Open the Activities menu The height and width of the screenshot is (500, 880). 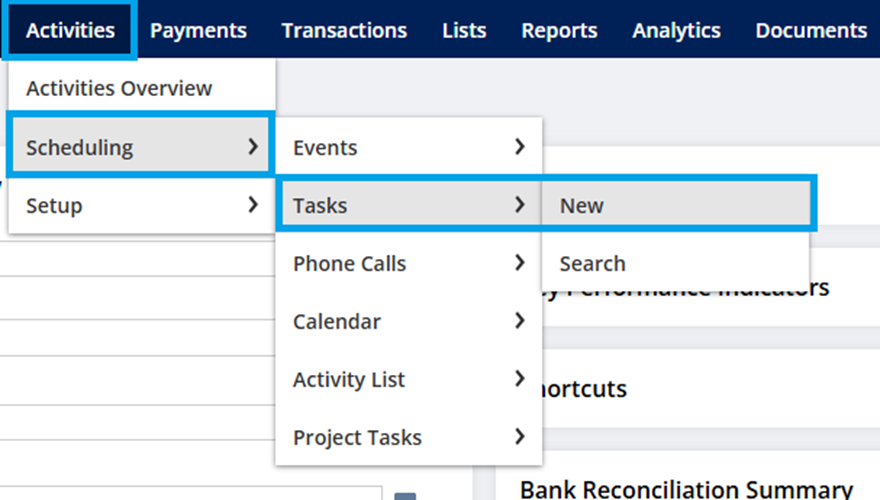70,30
